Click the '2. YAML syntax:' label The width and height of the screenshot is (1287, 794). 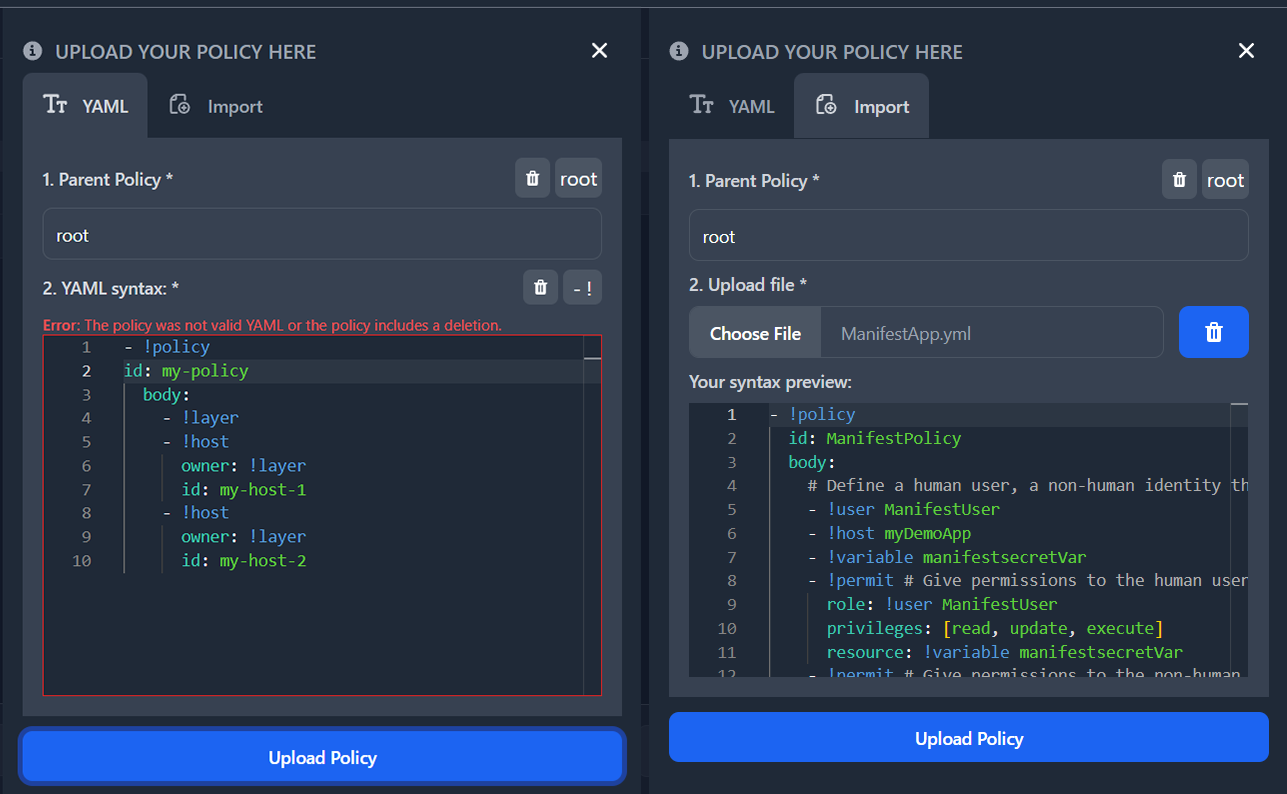(x=111, y=288)
